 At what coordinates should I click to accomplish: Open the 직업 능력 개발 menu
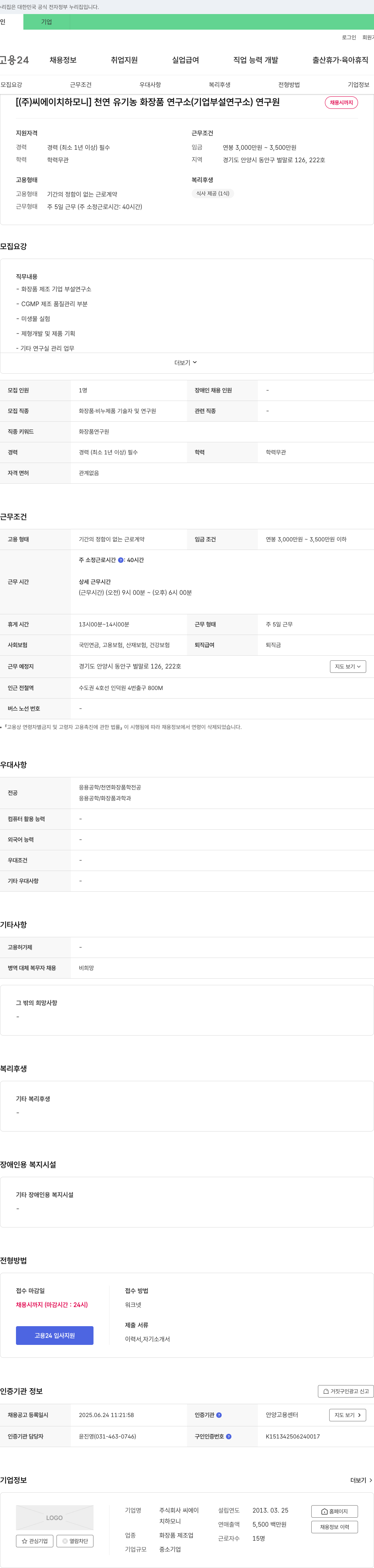coord(256,60)
